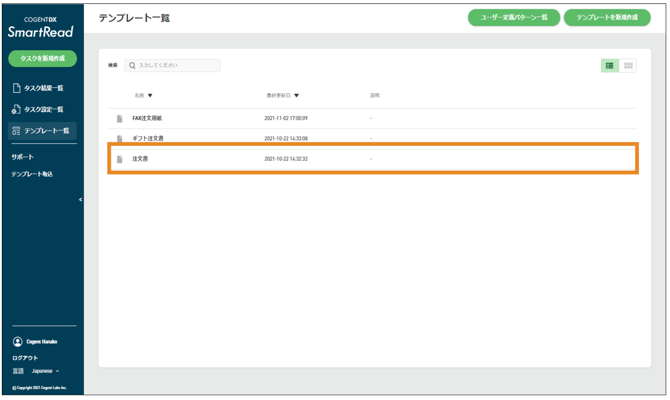The width and height of the screenshot is (670, 400).
Task: Click the テンプレートを新規作成 button
Action: [607, 18]
